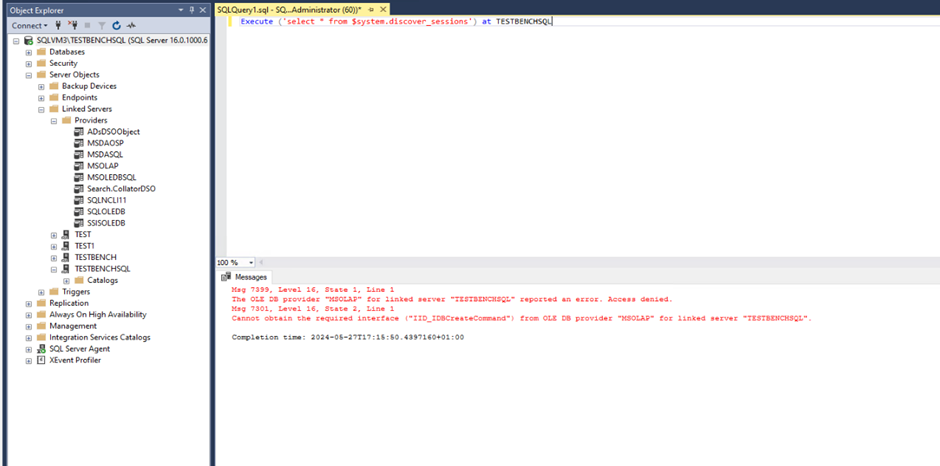Expand the Databases folder
Viewport: 940px width, 466px height.
click(28, 52)
